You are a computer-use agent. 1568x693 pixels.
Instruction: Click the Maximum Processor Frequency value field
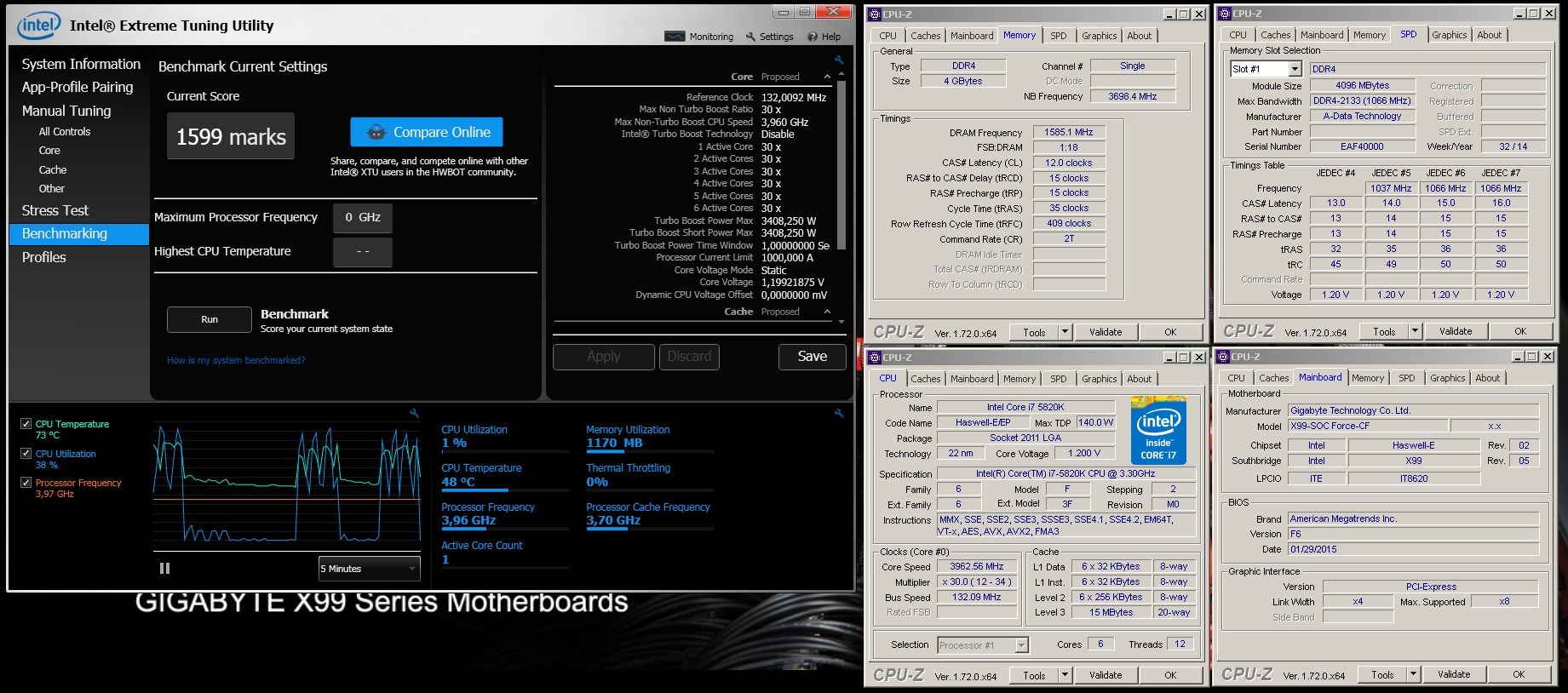[363, 218]
